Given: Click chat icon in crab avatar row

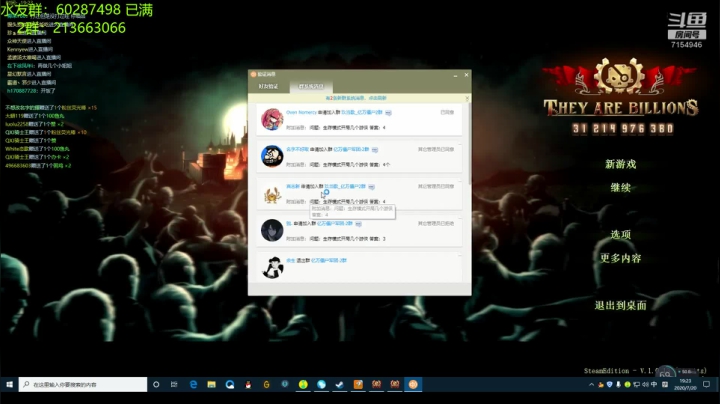Looking at the screenshot, I should pyautogui.click(x=371, y=187).
